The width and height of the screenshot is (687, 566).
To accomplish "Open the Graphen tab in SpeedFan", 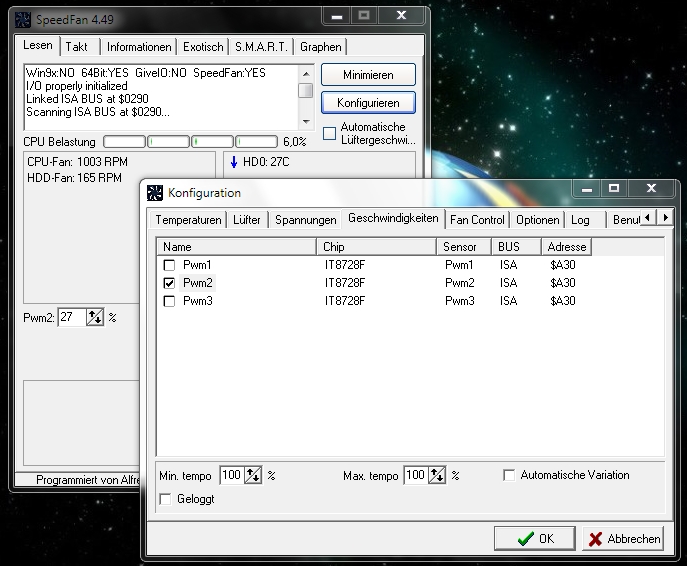I will 321,47.
